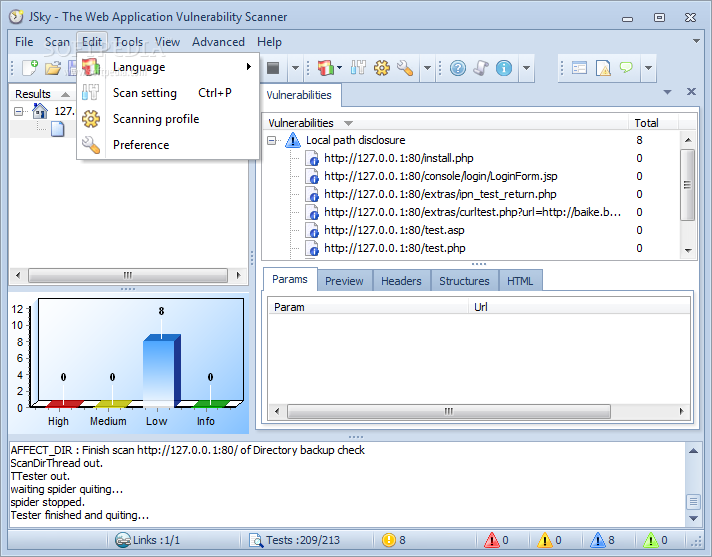Click the Language toolbar icon
The image size is (712, 557).
coord(326,68)
